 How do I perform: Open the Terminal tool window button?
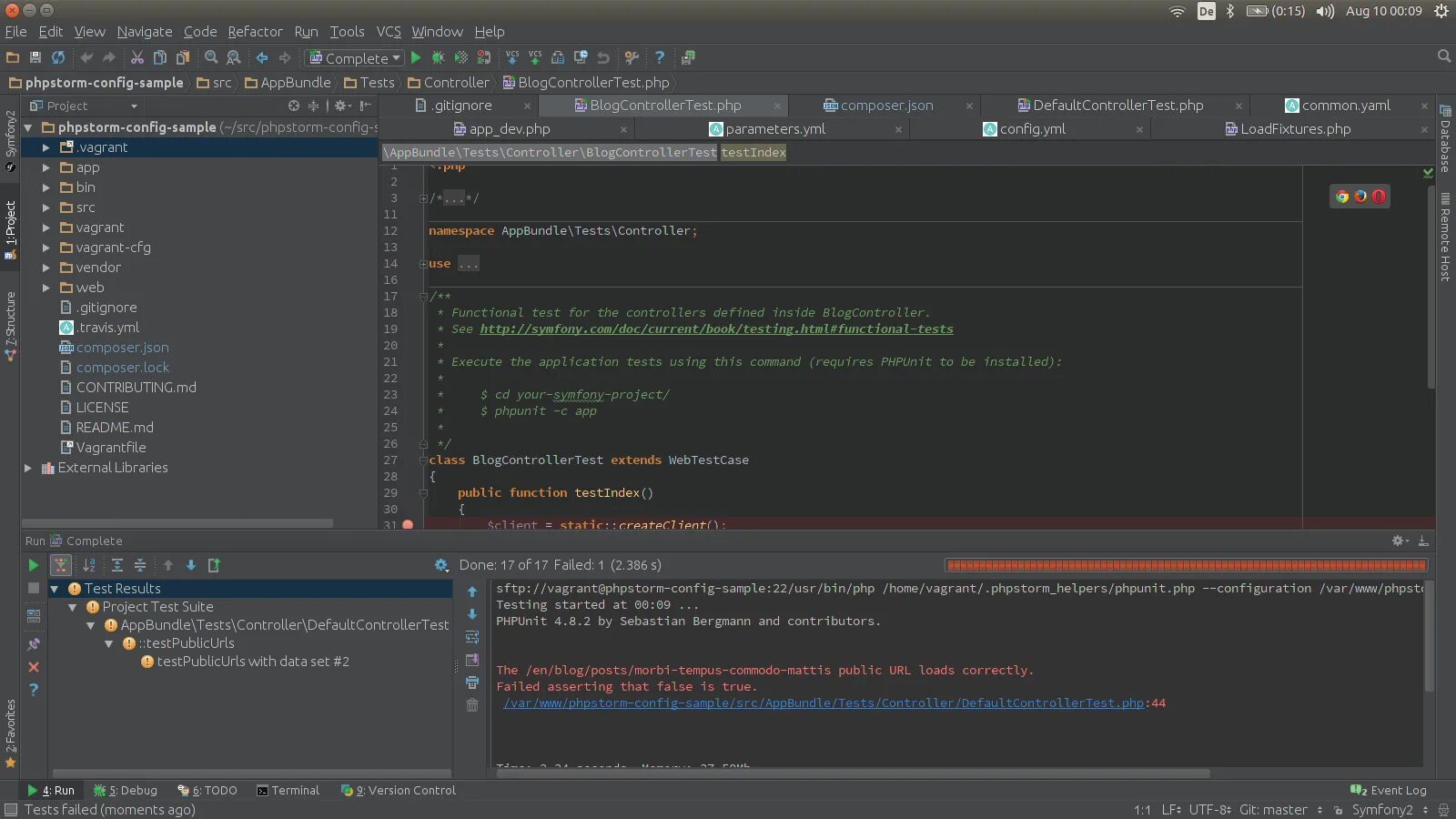pos(288,791)
